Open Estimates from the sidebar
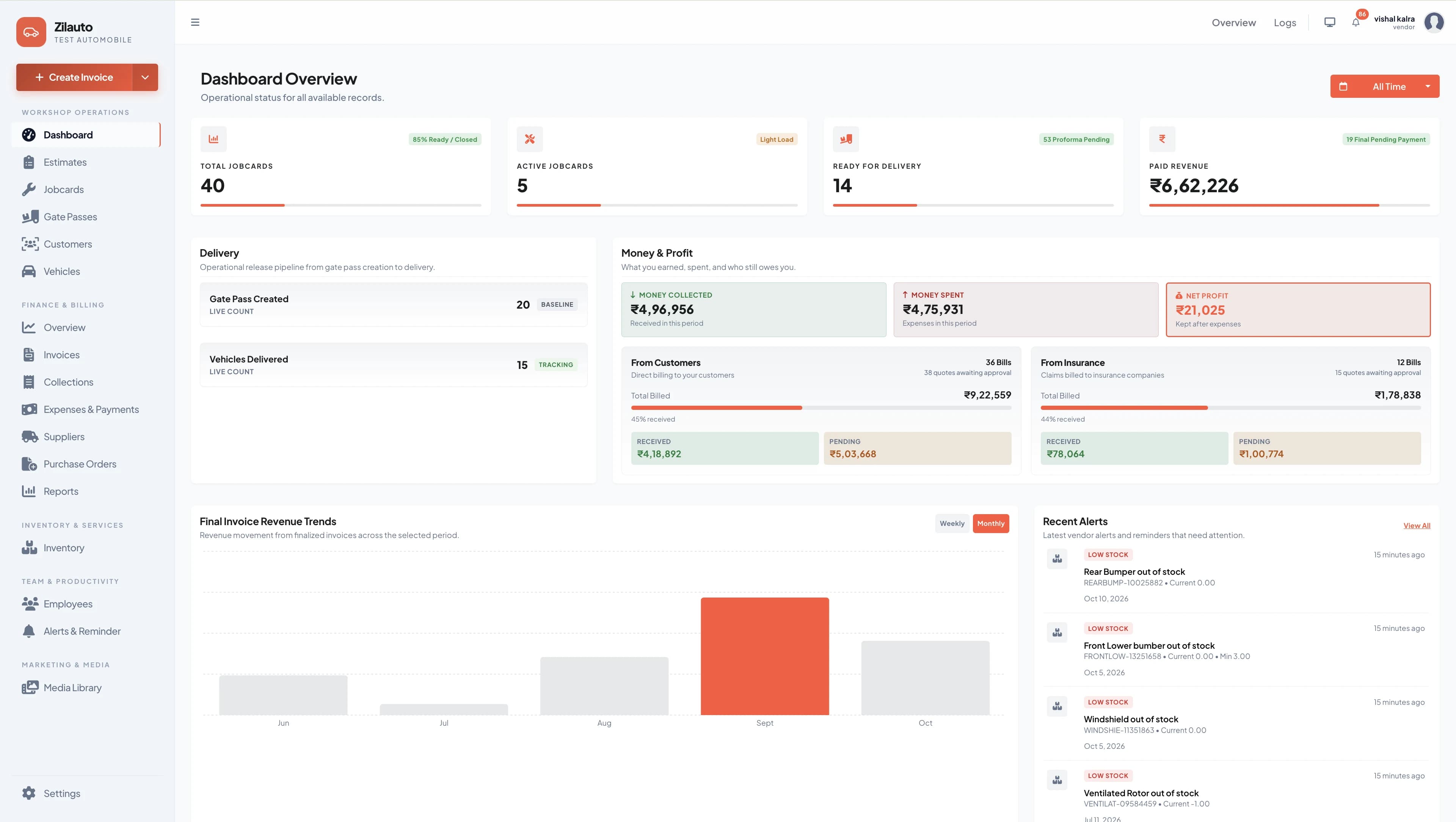The height and width of the screenshot is (822, 1456). coord(85,162)
